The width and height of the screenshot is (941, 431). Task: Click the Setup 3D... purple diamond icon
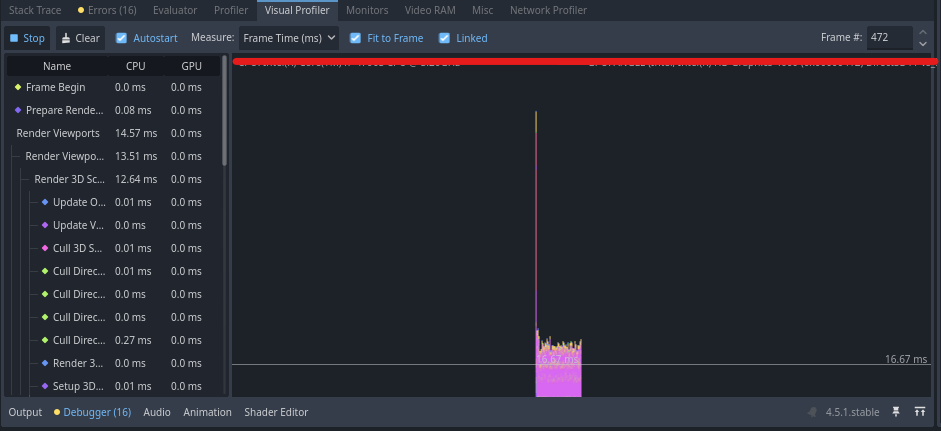point(45,386)
